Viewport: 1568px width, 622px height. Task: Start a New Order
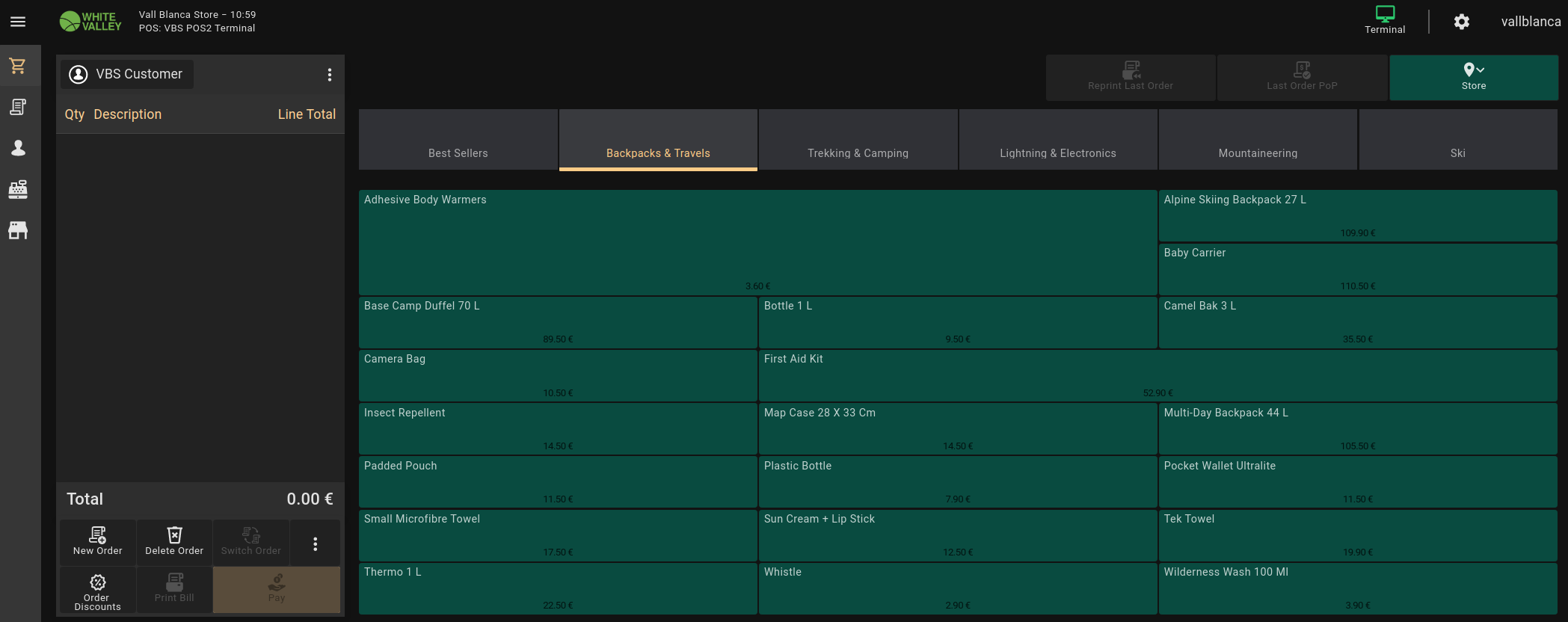click(x=98, y=541)
